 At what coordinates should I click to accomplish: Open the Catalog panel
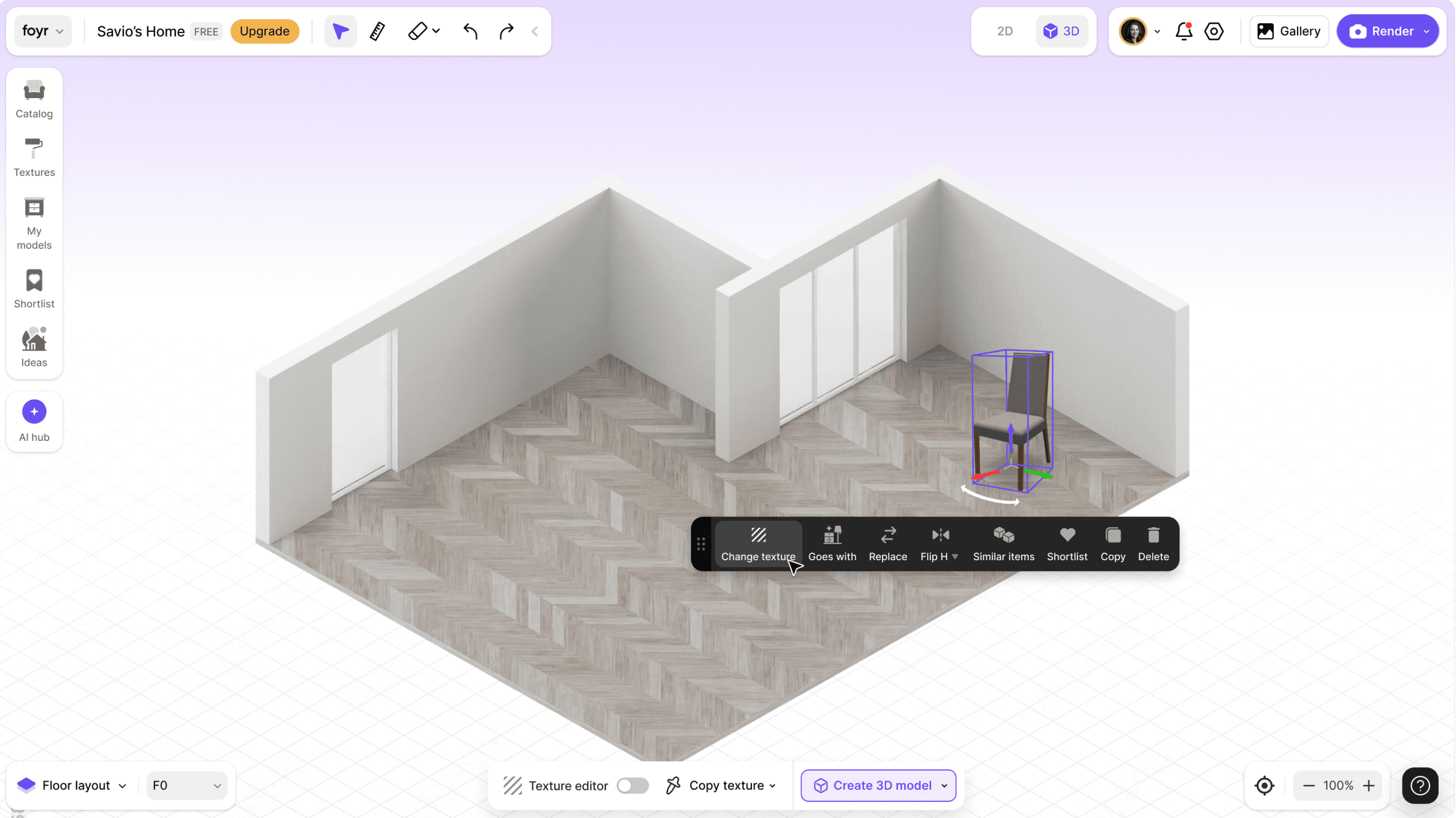pyautogui.click(x=34, y=99)
